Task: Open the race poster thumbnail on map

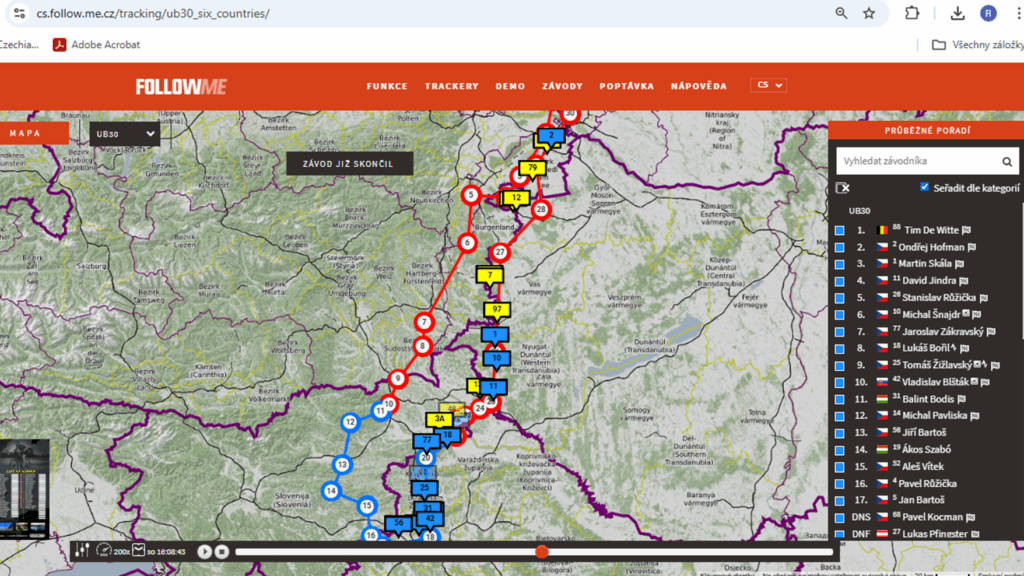Action: point(24,488)
